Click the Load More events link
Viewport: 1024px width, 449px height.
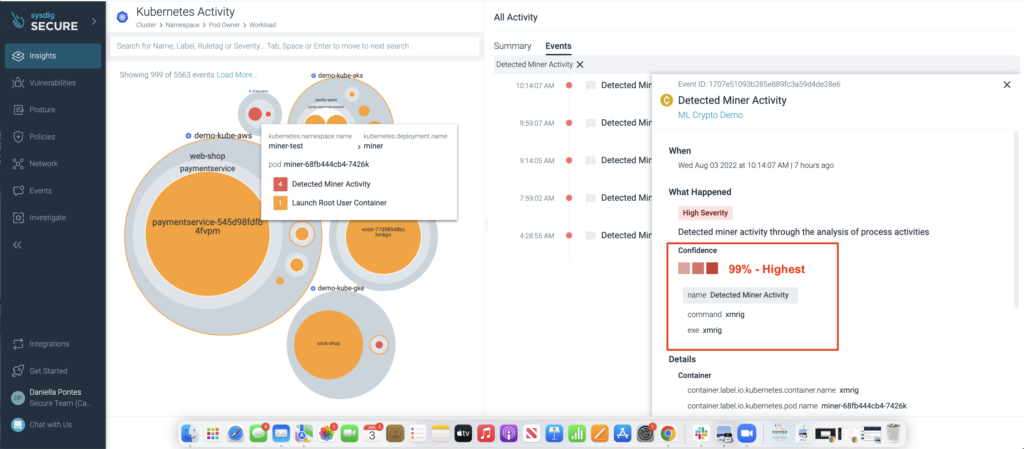[x=237, y=75]
